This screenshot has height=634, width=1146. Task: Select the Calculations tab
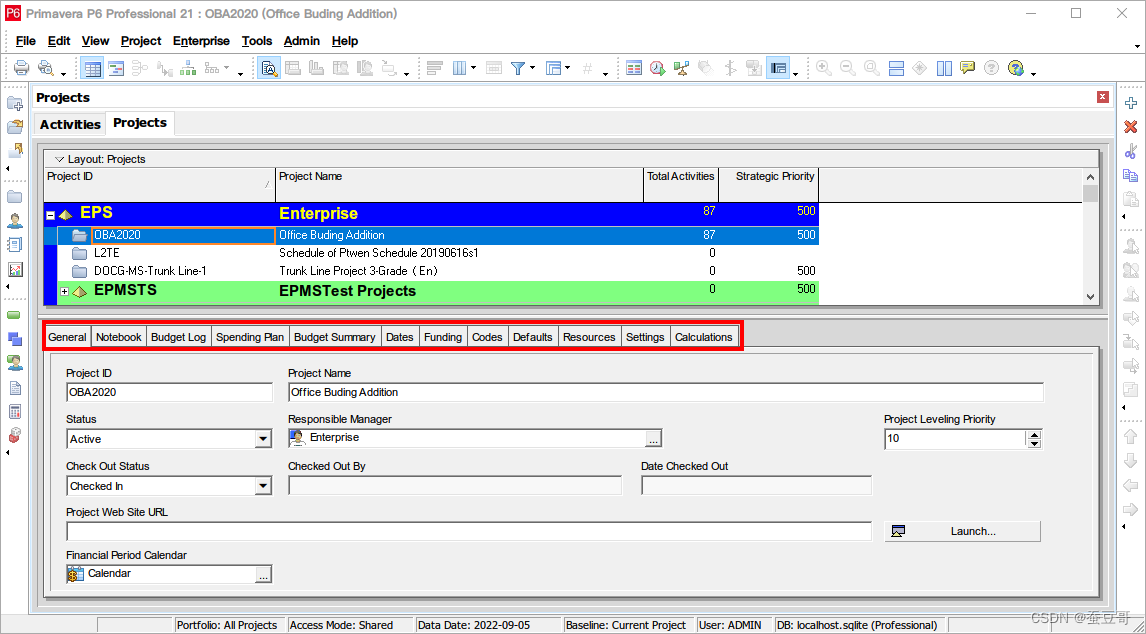coord(704,337)
